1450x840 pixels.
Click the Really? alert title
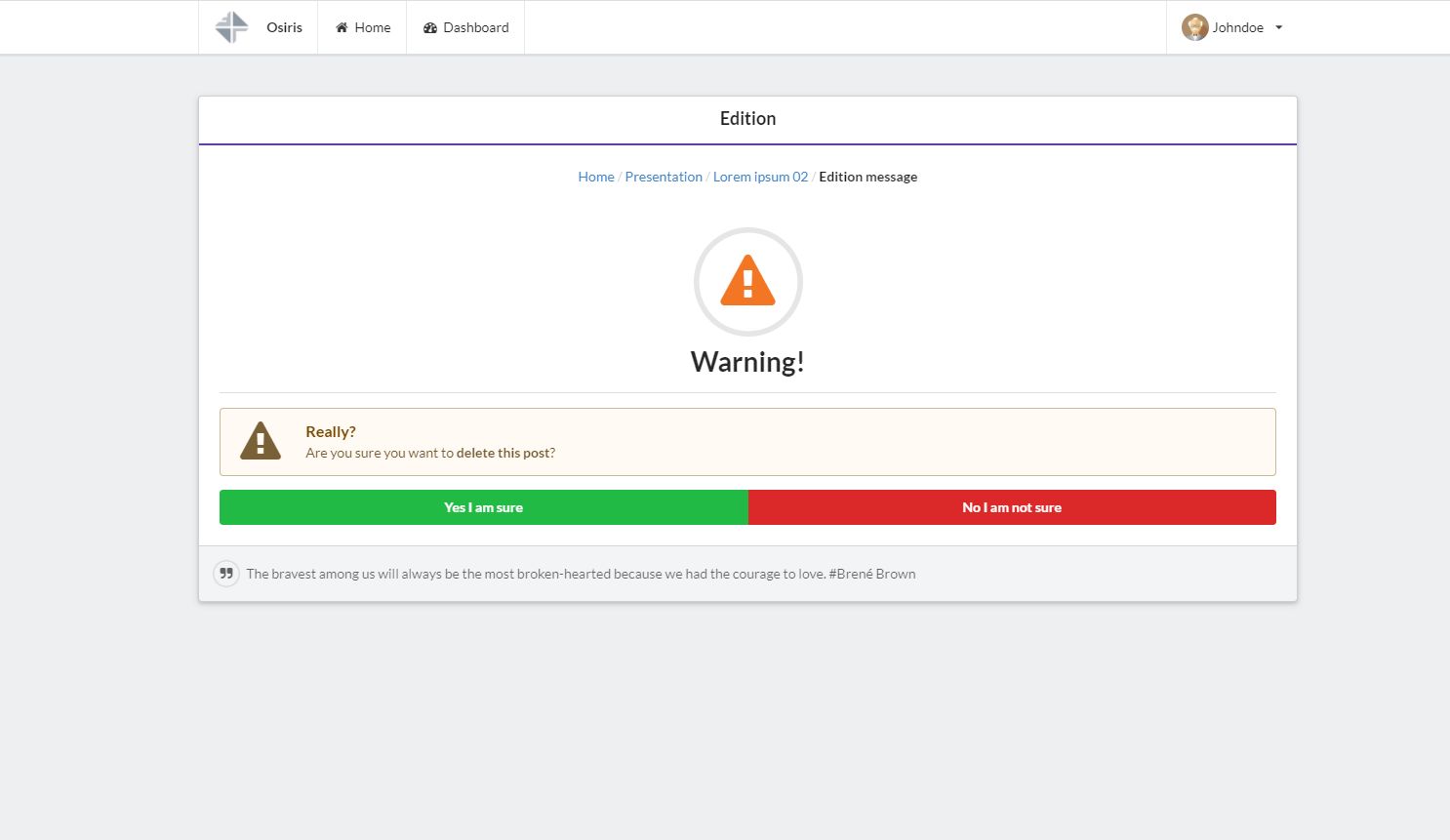coord(331,431)
